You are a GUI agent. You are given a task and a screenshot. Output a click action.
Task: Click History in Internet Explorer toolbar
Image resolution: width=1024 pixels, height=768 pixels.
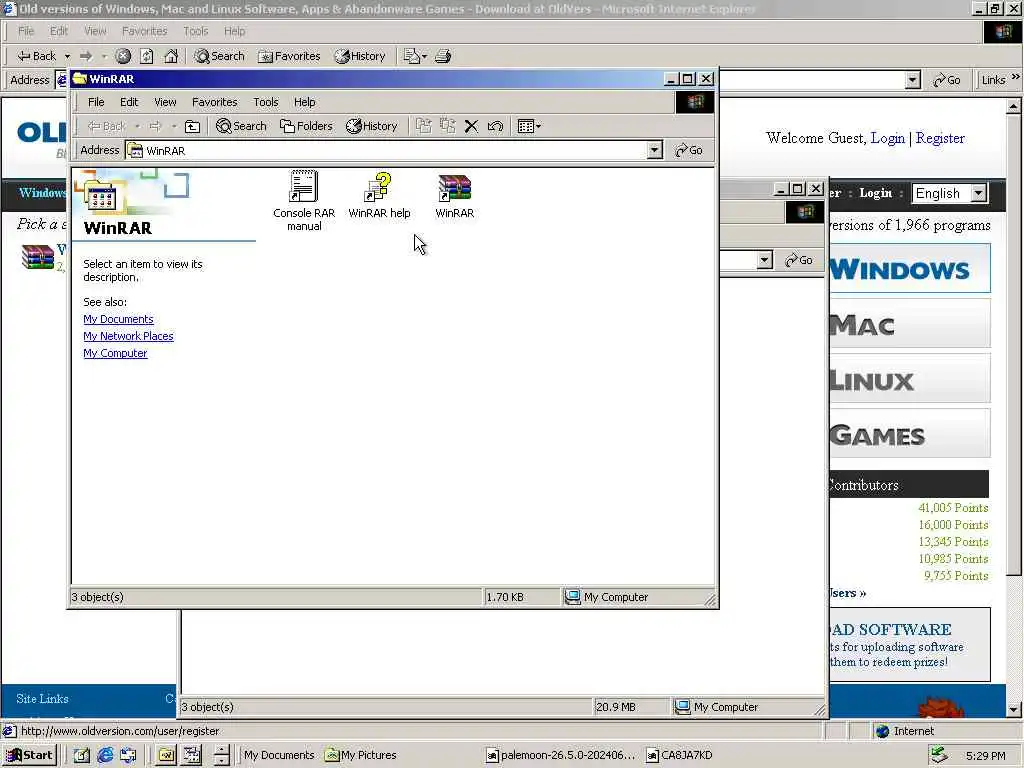pos(360,56)
